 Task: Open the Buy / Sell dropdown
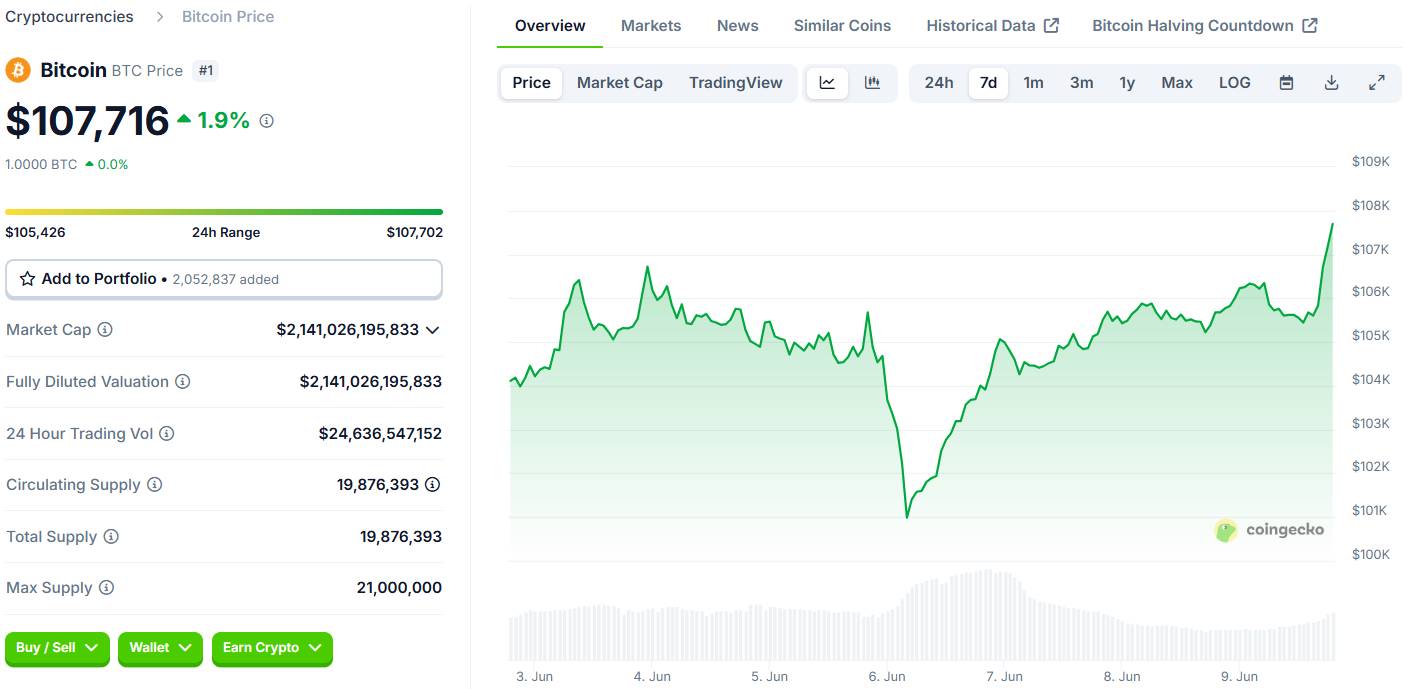(x=57, y=649)
